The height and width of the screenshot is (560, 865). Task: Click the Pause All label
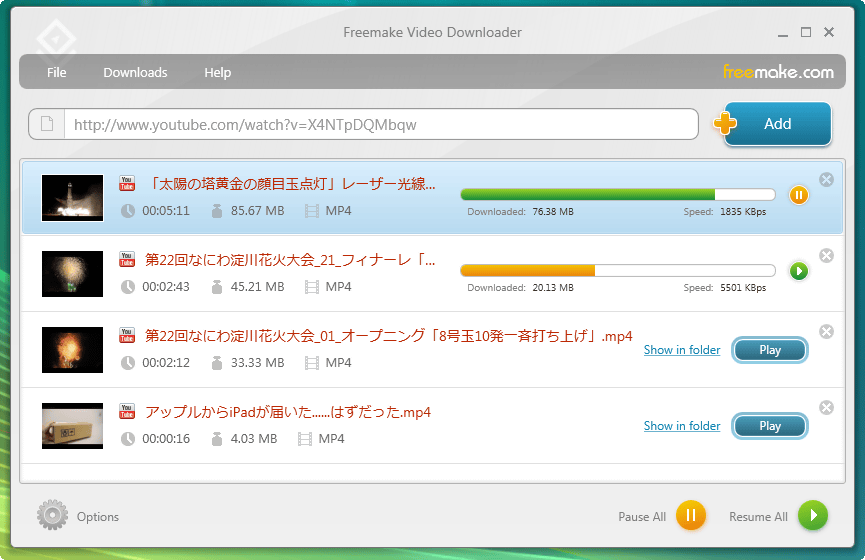pyautogui.click(x=642, y=517)
